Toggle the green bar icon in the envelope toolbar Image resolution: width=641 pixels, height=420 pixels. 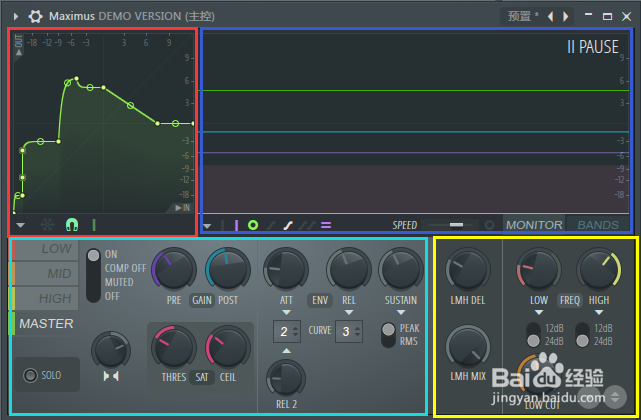[94, 225]
